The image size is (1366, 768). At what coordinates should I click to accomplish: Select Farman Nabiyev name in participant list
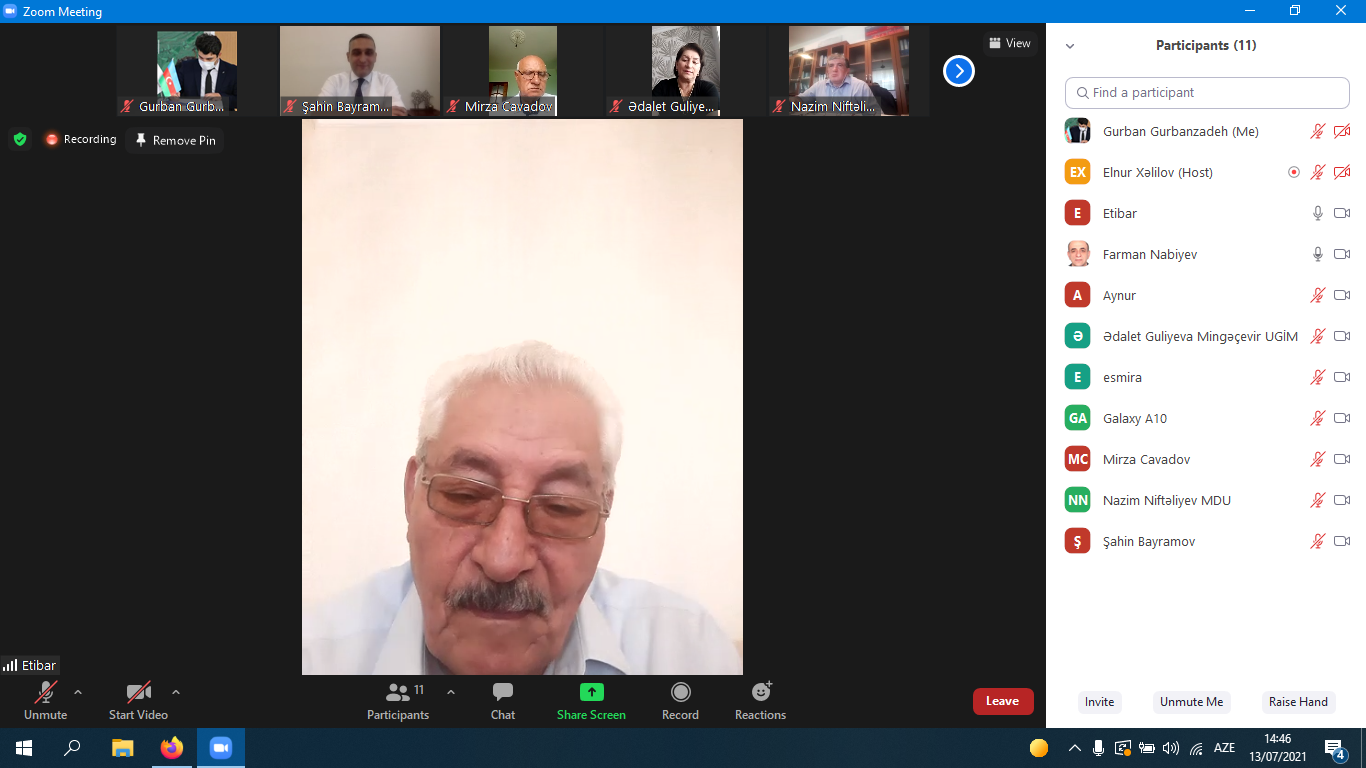click(1150, 254)
